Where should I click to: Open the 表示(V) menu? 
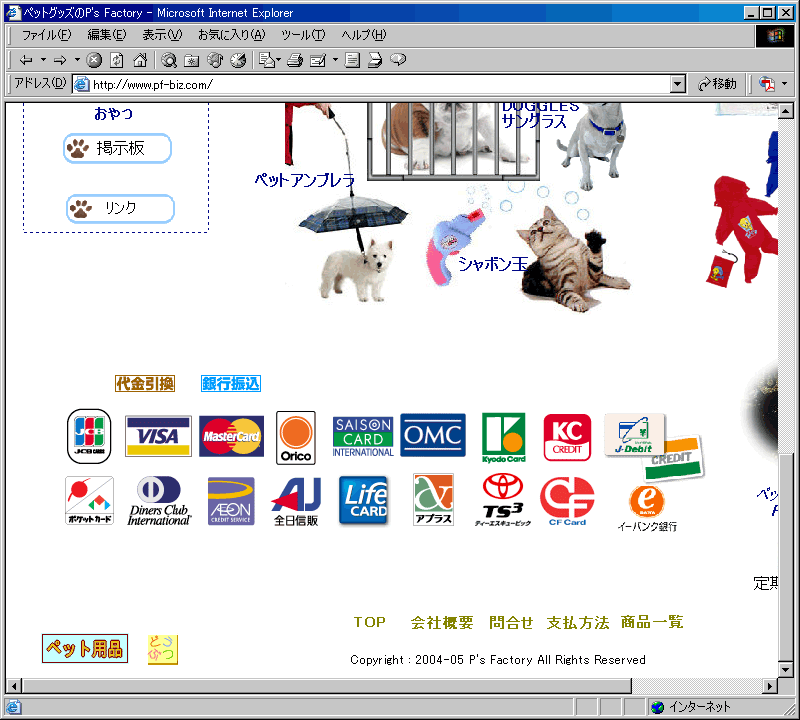coord(162,35)
